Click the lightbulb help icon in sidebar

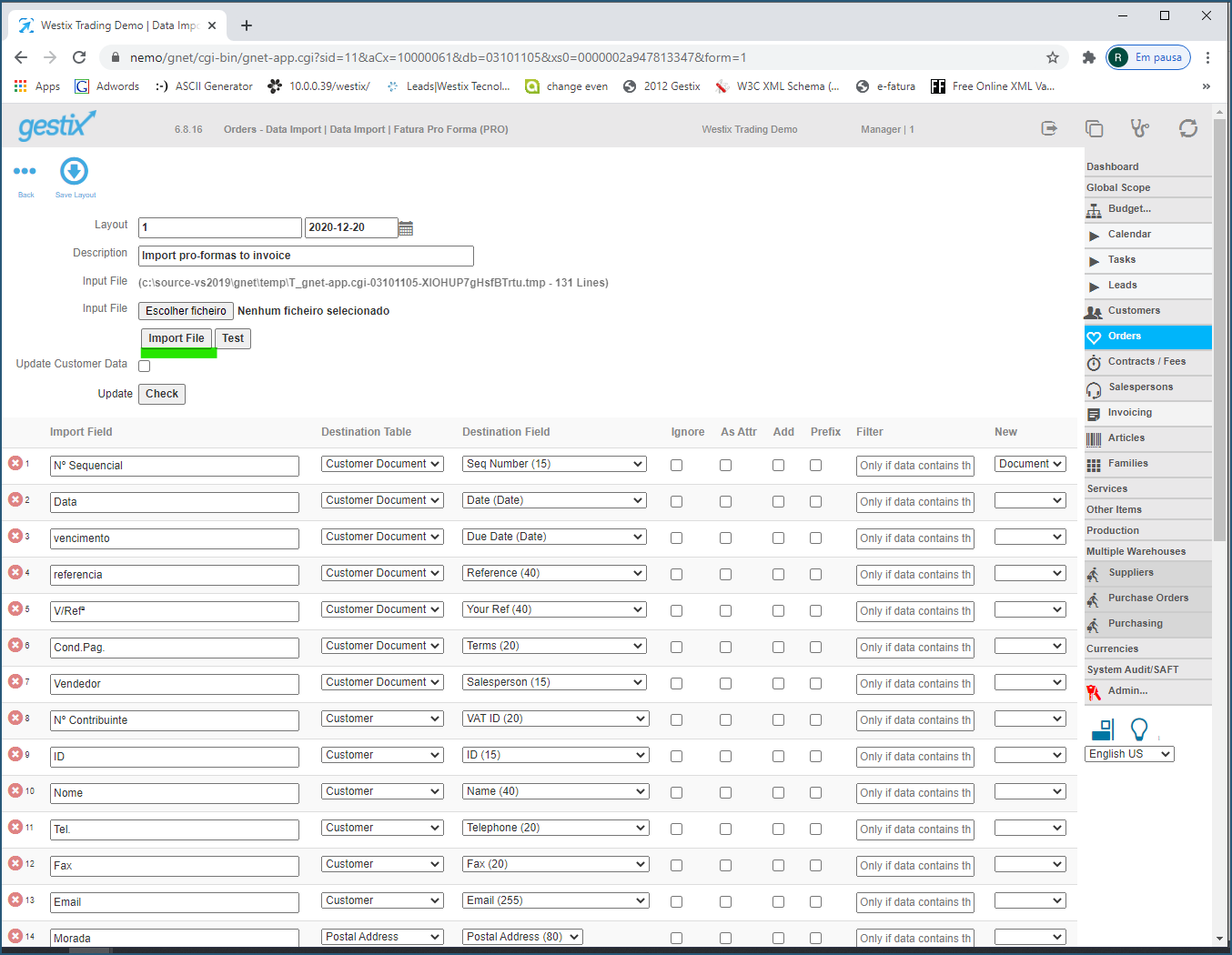1139,729
